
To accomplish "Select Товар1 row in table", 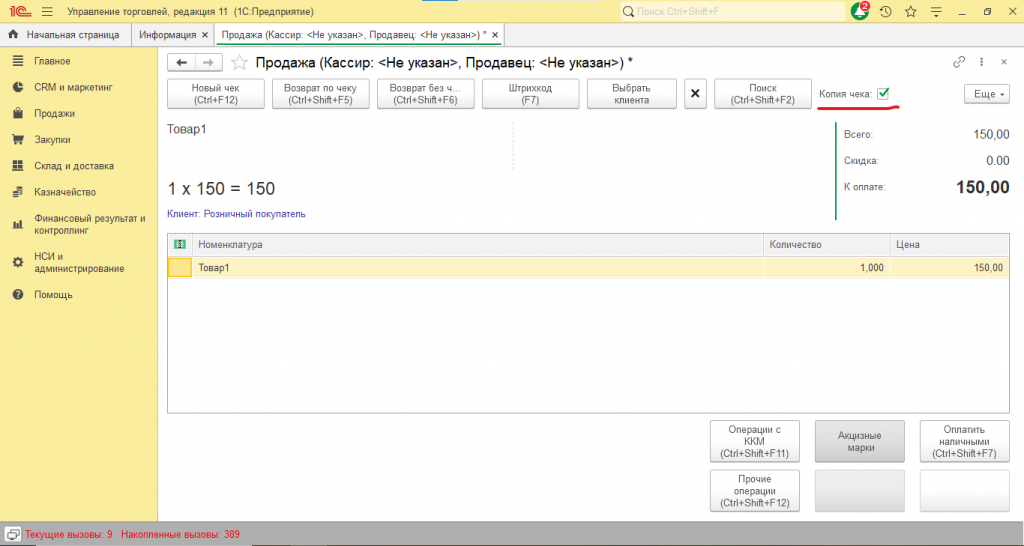I will tap(588, 268).
